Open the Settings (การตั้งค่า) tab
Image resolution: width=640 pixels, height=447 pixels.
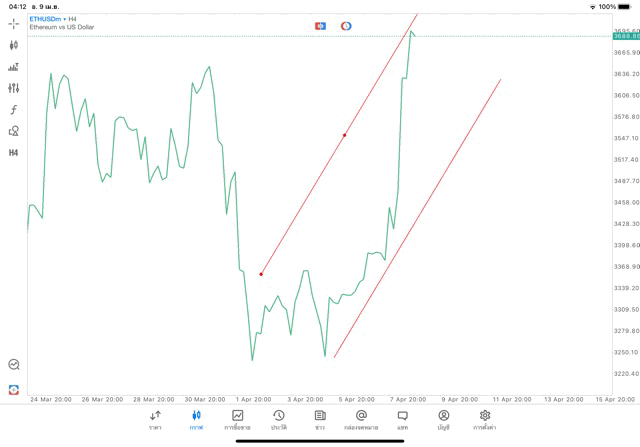(485, 420)
